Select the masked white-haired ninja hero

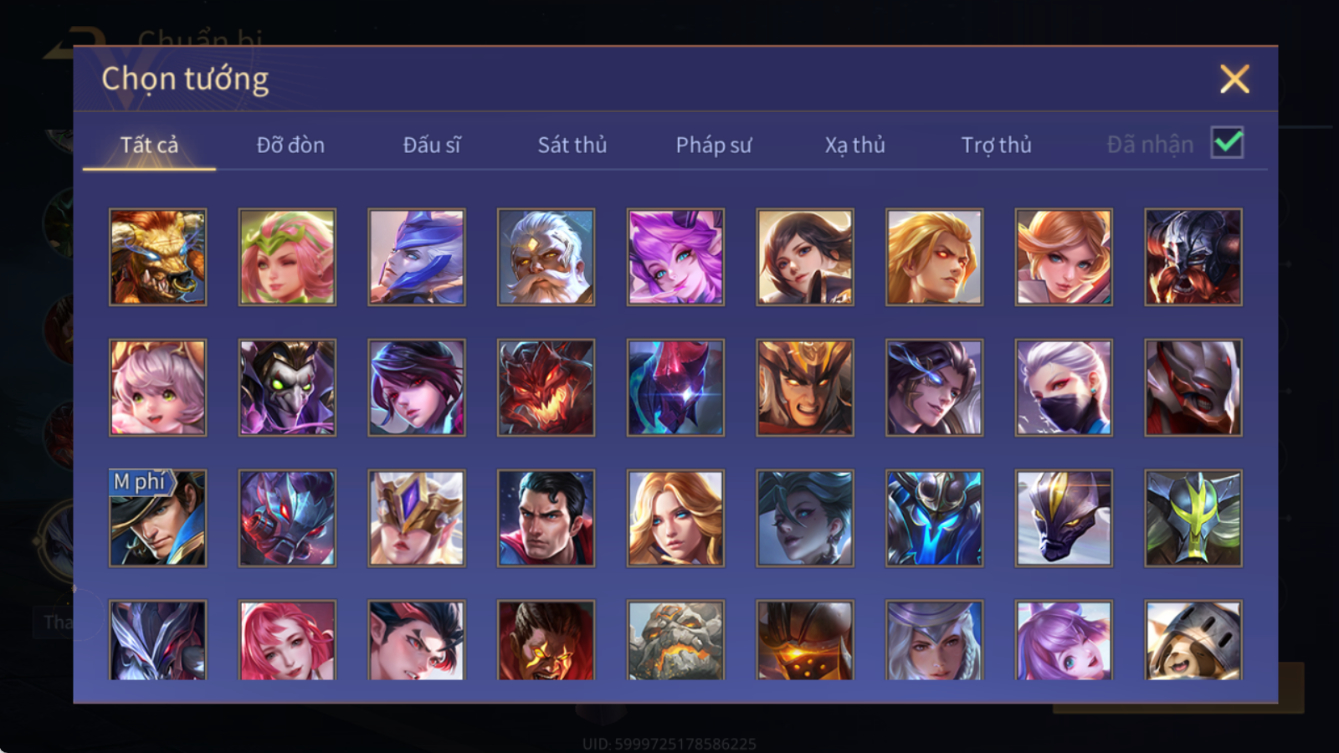coord(1064,387)
